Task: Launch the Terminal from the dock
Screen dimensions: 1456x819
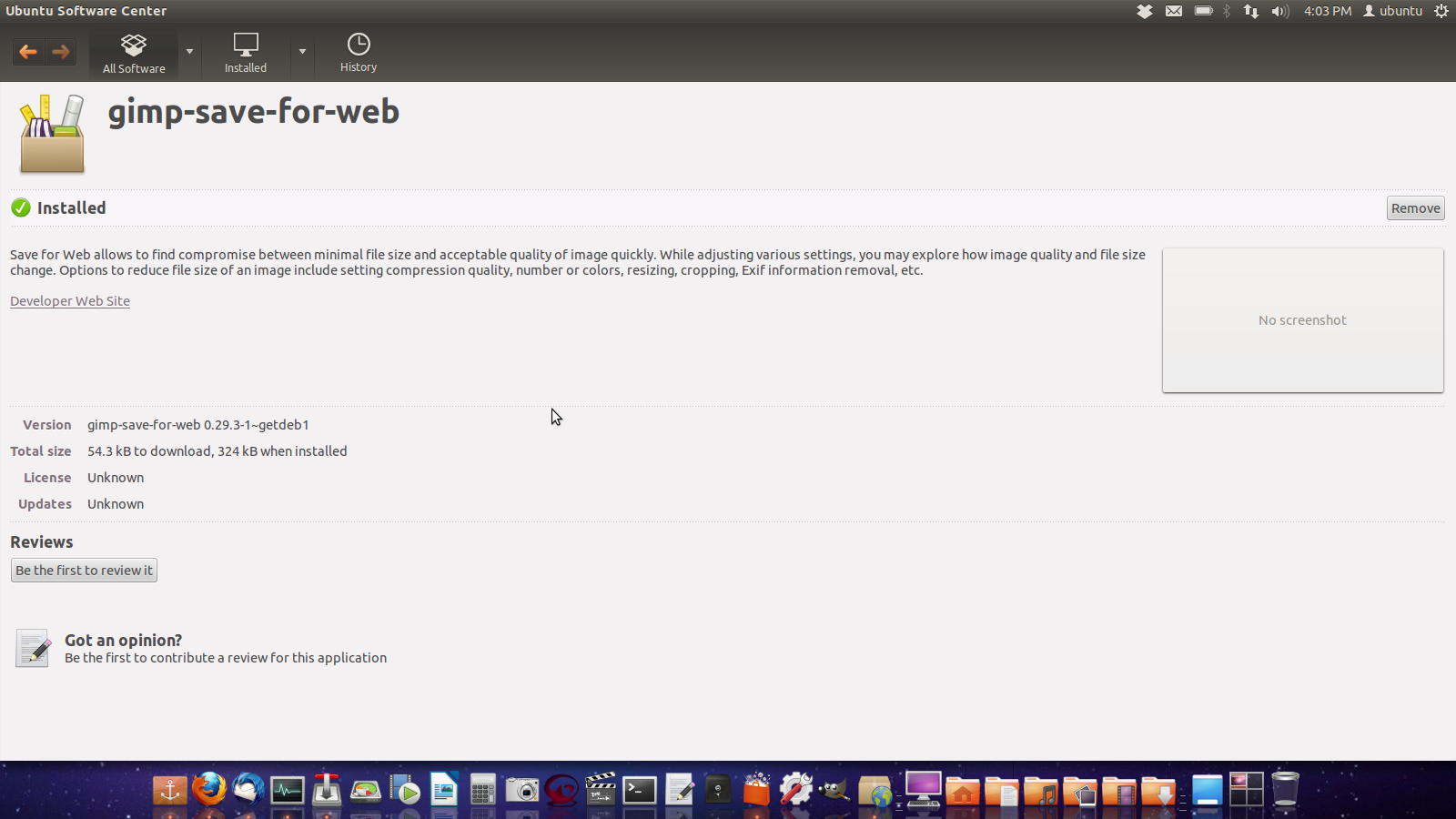Action: coord(640,790)
